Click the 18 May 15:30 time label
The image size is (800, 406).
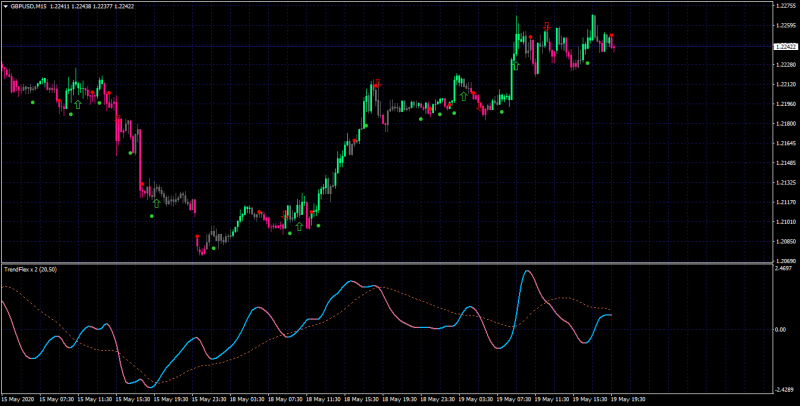(362, 399)
